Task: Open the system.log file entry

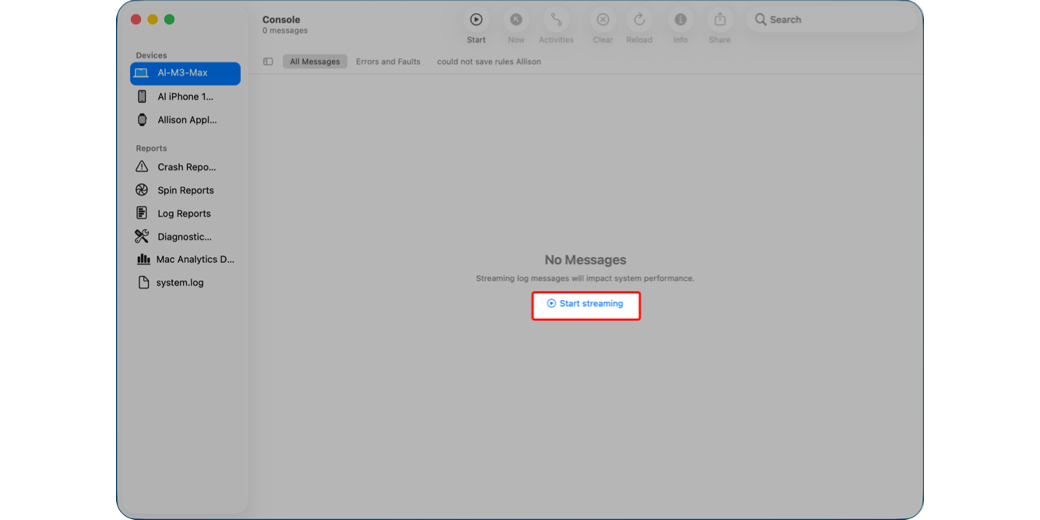Action: click(x=179, y=283)
